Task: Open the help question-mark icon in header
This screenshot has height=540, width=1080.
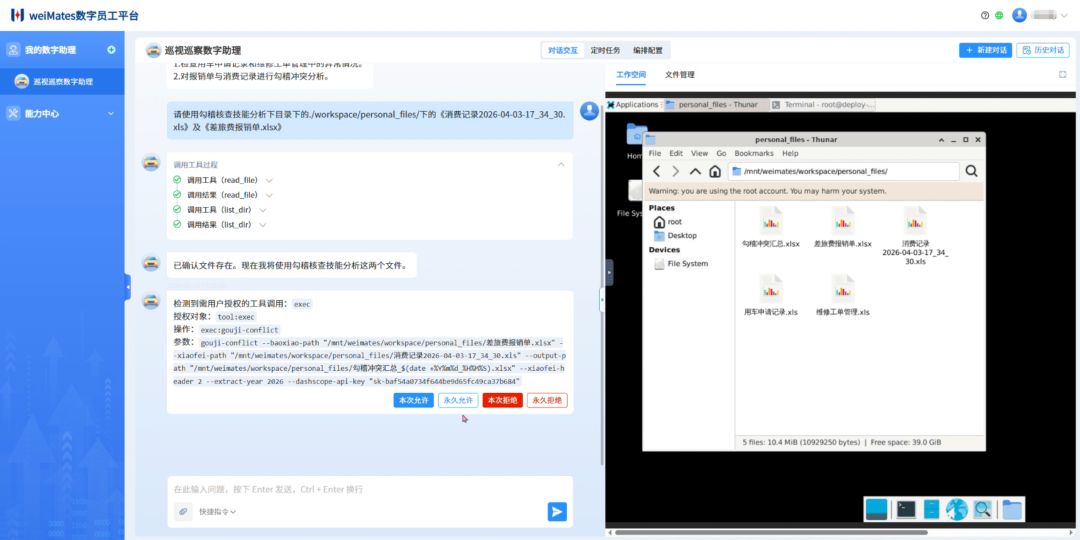Action: [x=985, y=15]
